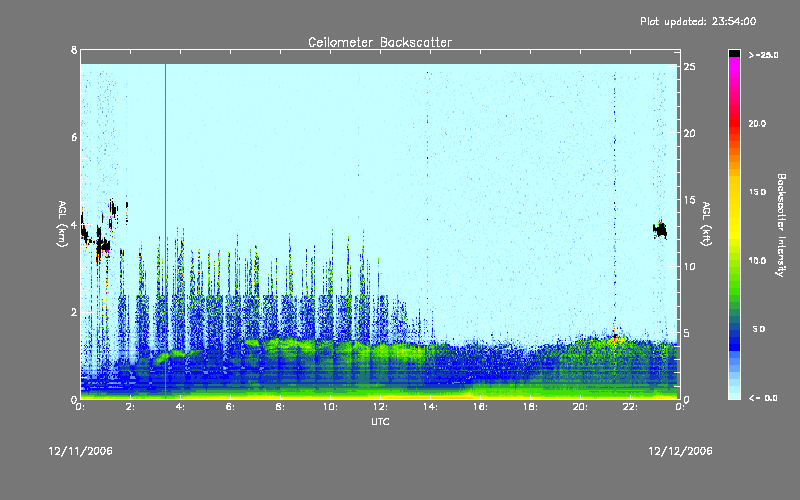Click the "20:" UTC hour tick label
800x500 pixels.
point(581,407)
